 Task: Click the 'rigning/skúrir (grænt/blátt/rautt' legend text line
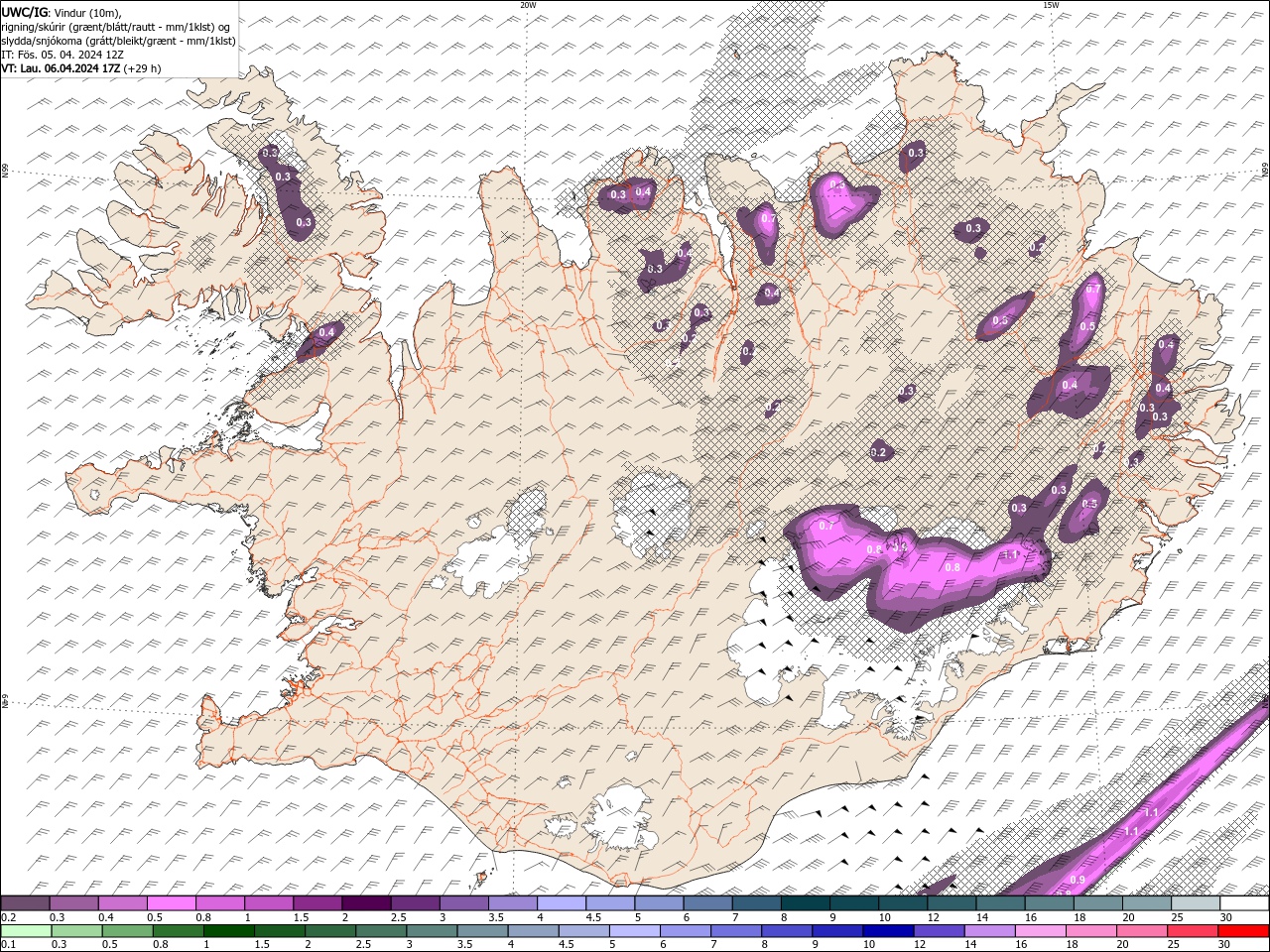[x=114, y=26]
